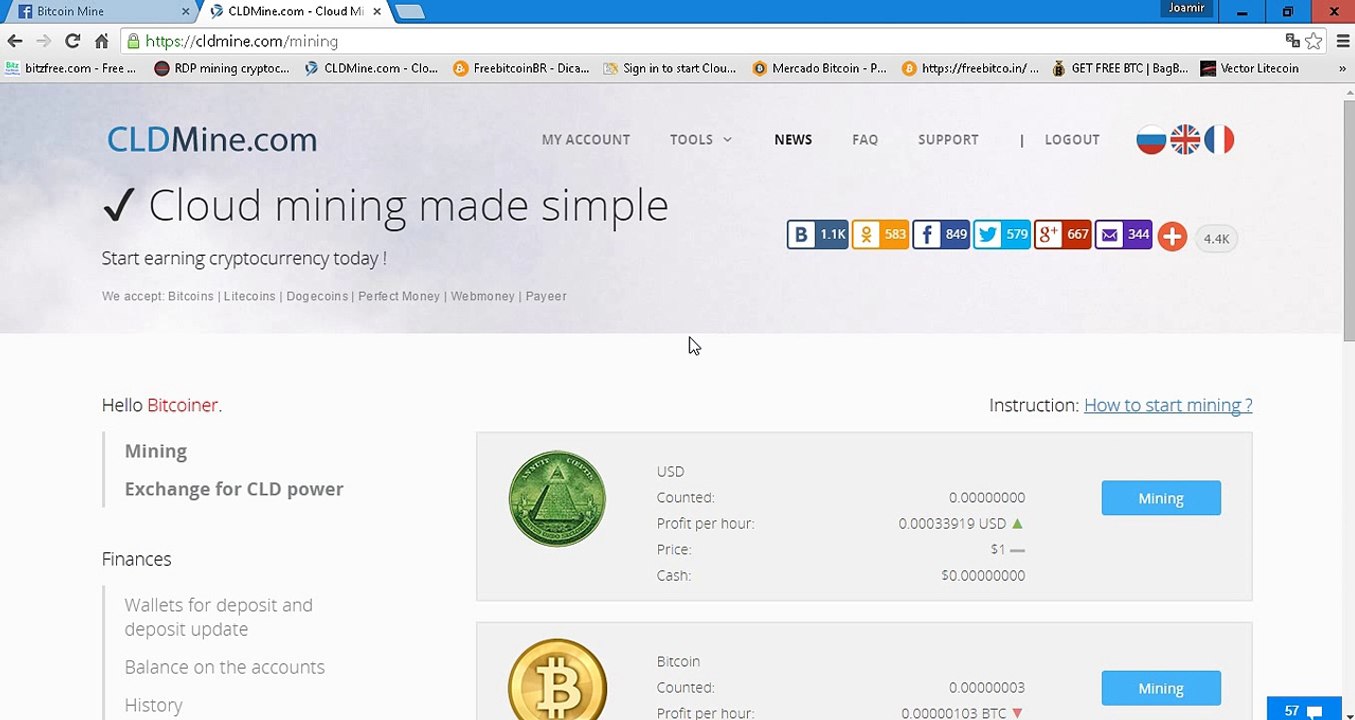Open Balance on the accounts
Image resolution: width=1355 pixels, height=720 pixels.
pos(224,667)
